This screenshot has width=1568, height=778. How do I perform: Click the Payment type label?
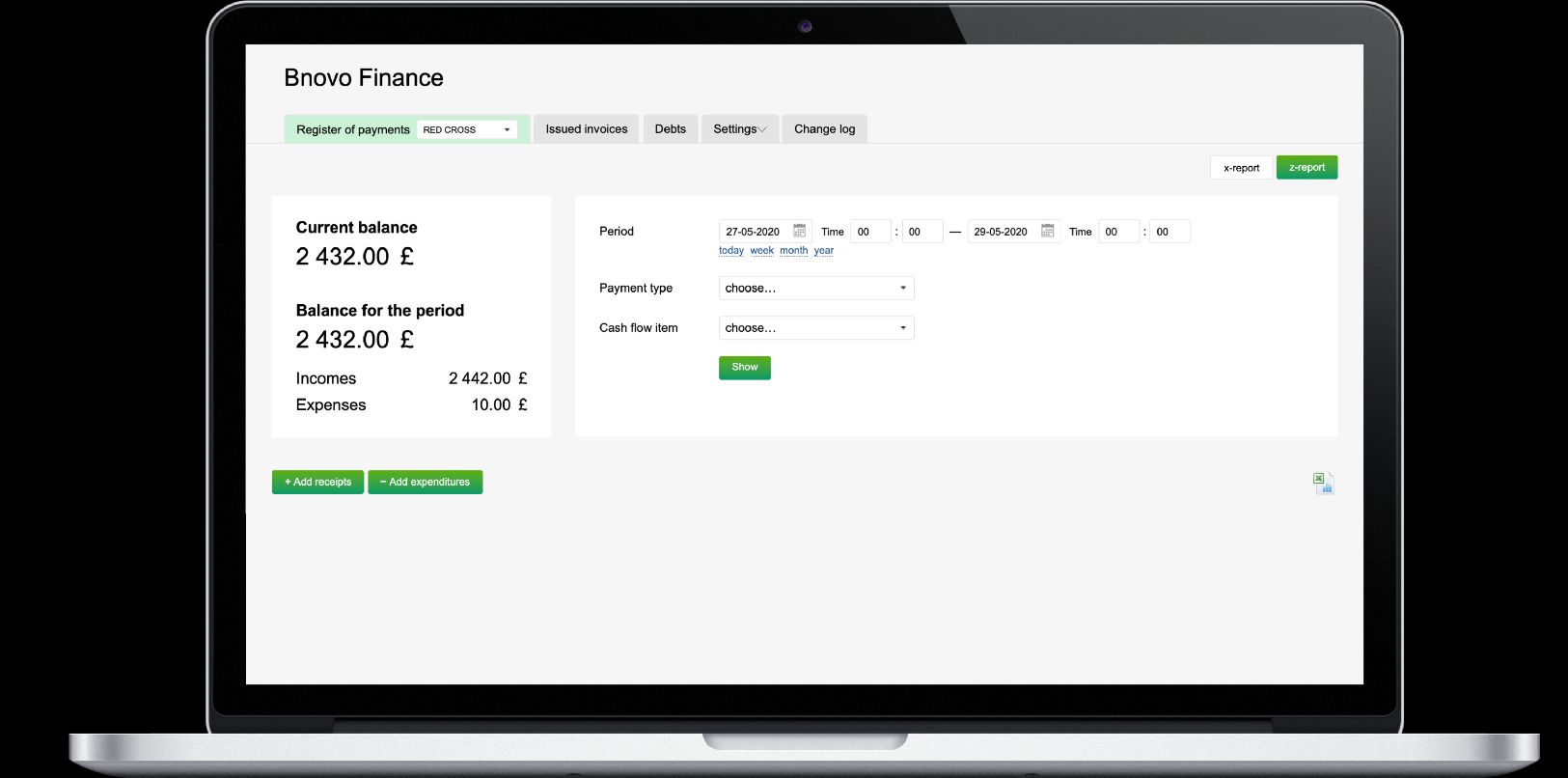click(636, 289)
